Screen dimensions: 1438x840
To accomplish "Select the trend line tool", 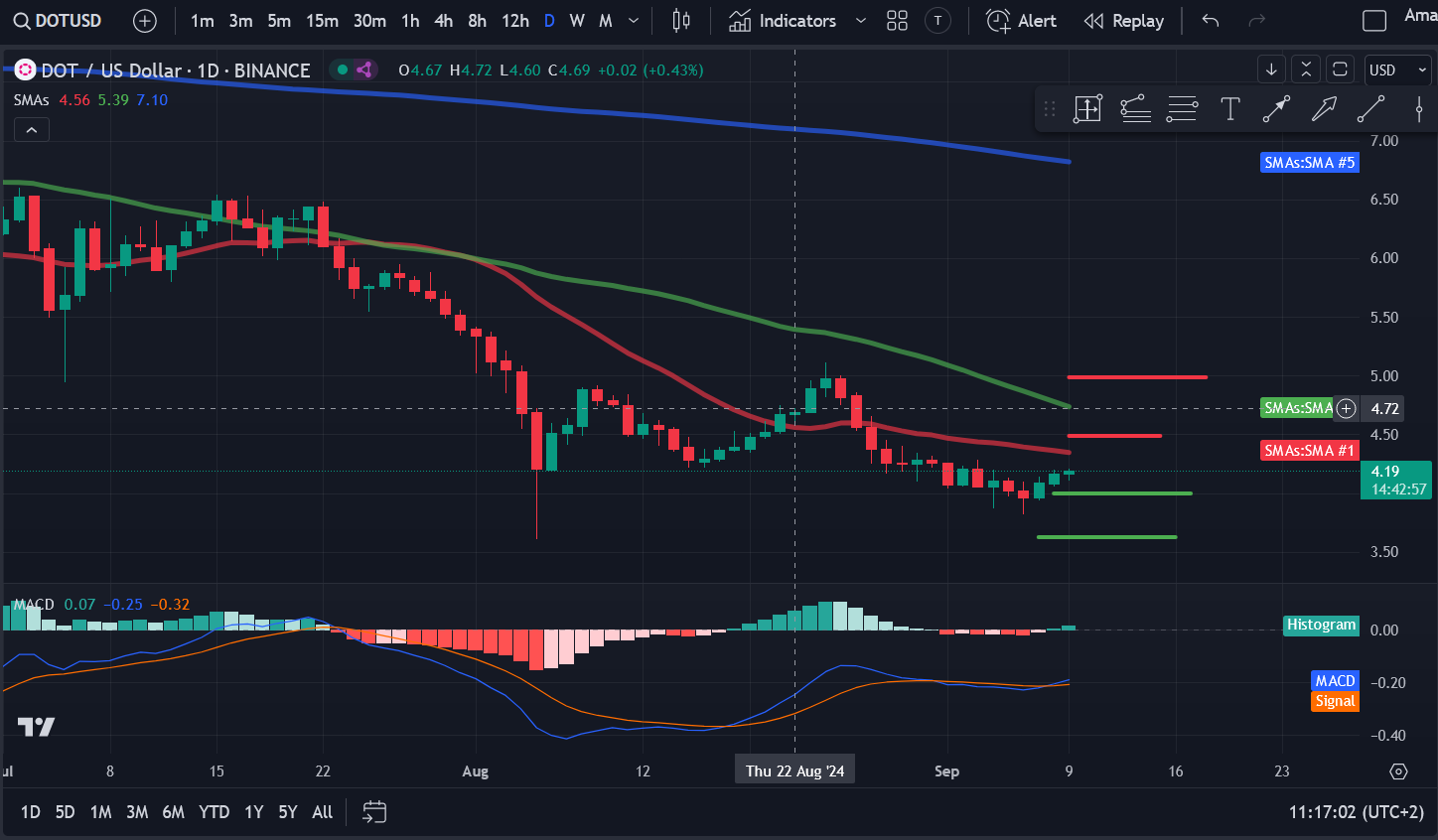I will pyautogui.click(x=1371, y=109).
